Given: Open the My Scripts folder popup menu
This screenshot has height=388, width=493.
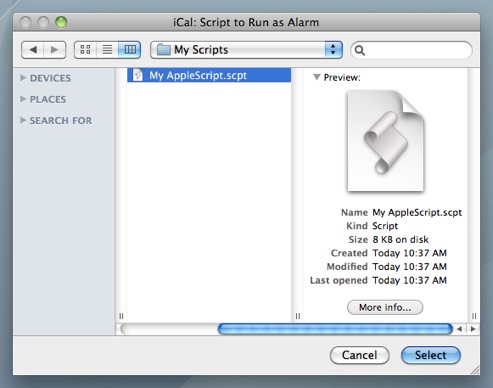Looking at the screenshot, I should (246, 50).
